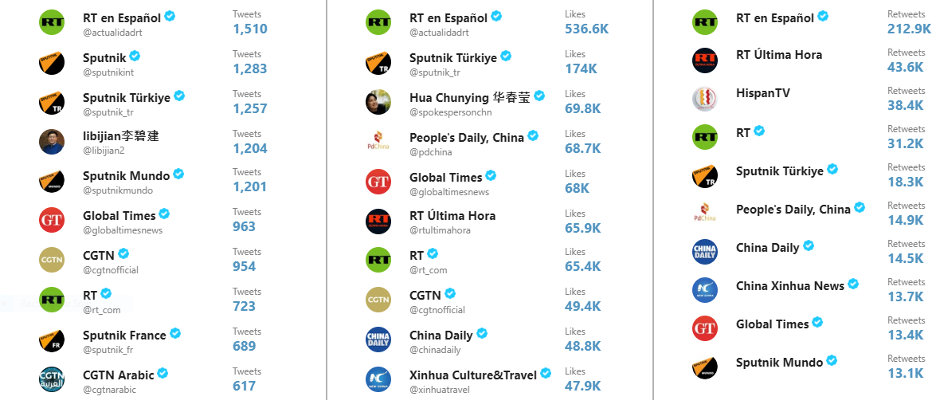
Task: Select the 212.9K retweets figure
Action: 909,29
